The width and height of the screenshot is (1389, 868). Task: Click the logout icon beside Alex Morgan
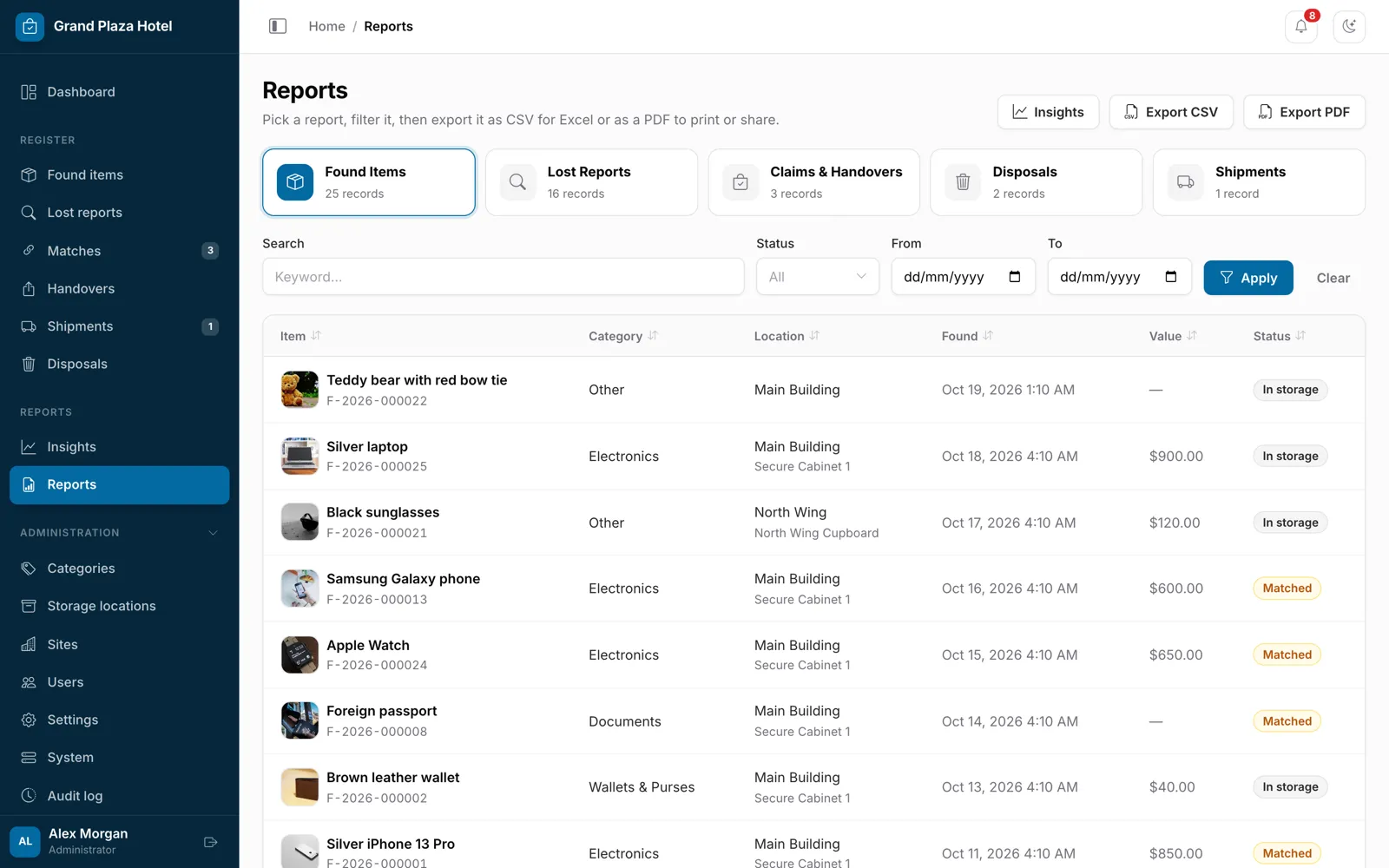[x=210, y=842]
